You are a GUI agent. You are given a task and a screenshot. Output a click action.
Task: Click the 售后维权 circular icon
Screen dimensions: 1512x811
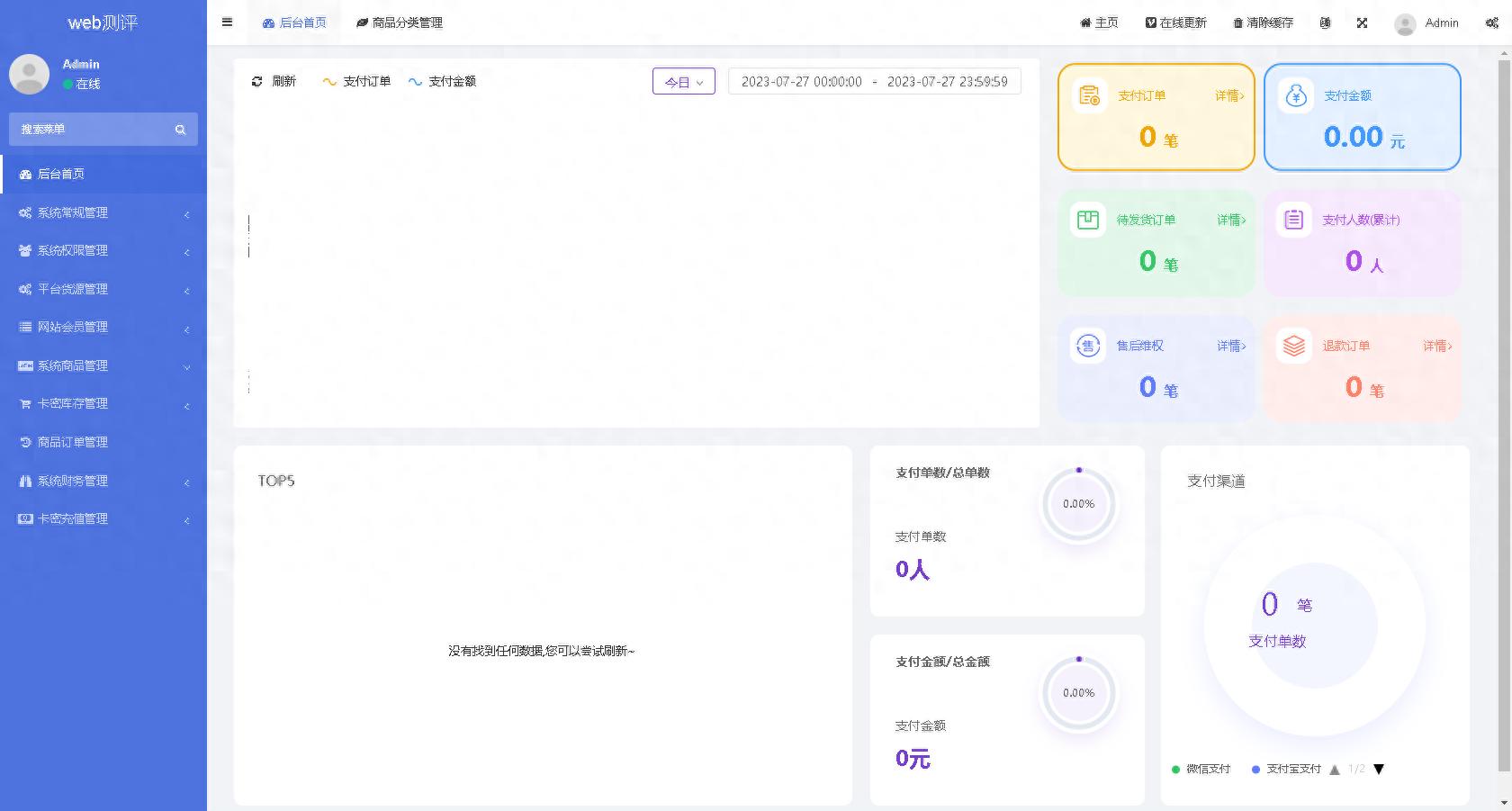point(1088,346)
